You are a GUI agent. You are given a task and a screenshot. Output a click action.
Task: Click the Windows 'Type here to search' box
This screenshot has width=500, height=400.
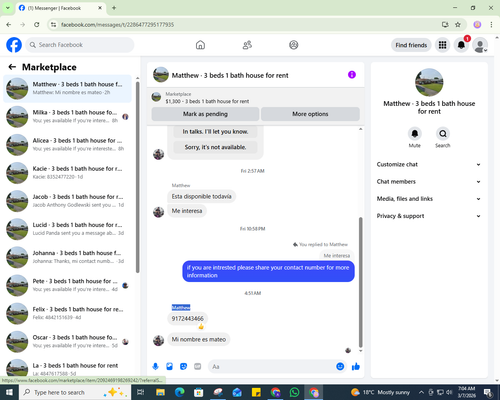tap(75, 392)
